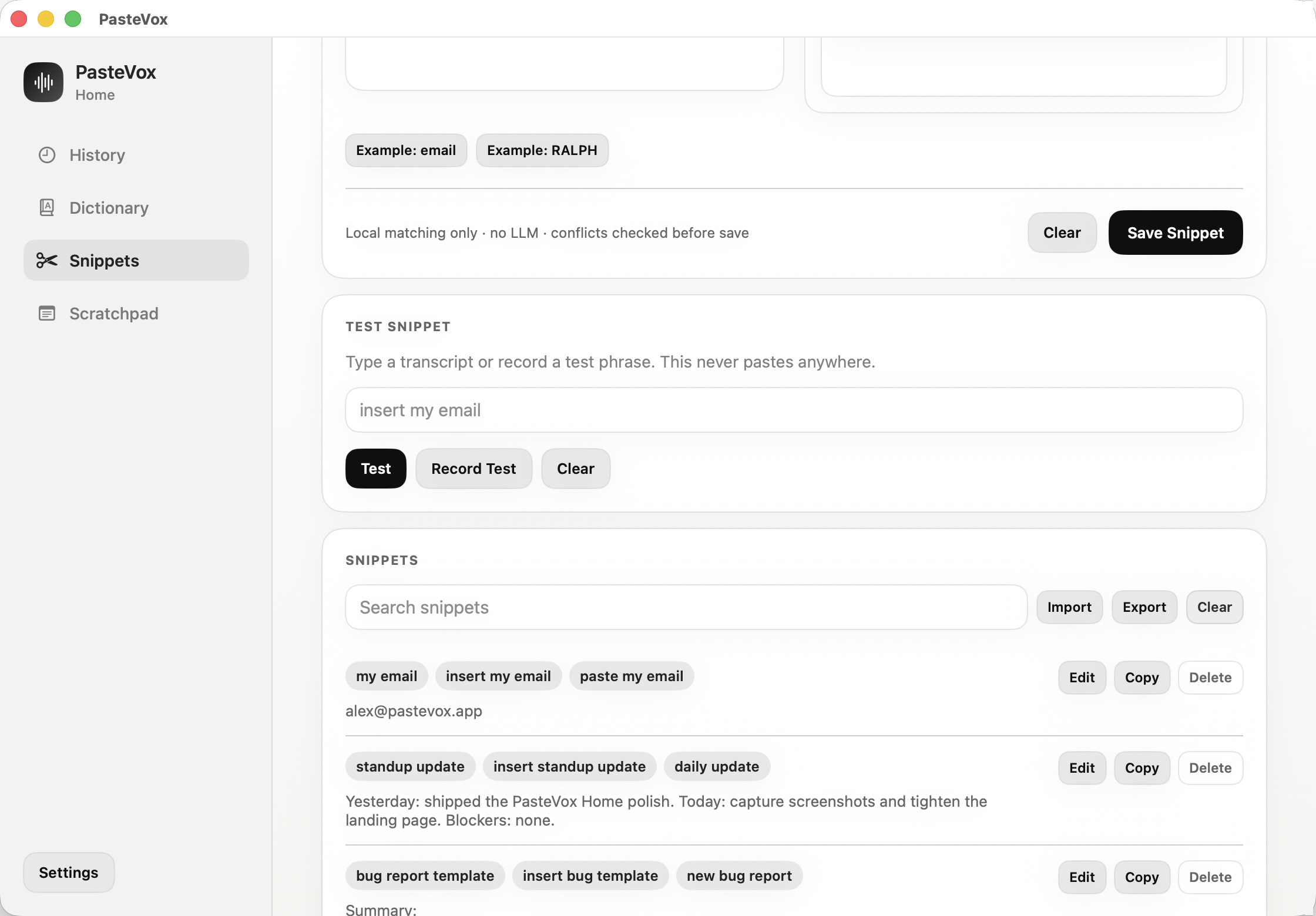Copy the bug report template snippet
Screen dimensions: 1316x916
click(x=1142, y=877)
